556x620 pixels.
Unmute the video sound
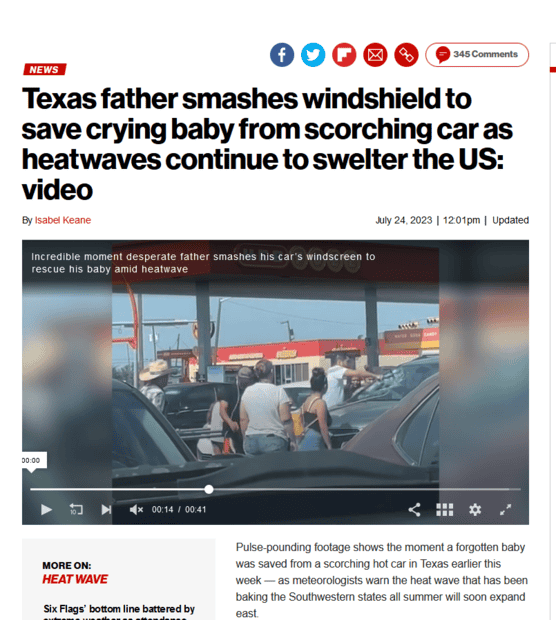click(136, 510)
